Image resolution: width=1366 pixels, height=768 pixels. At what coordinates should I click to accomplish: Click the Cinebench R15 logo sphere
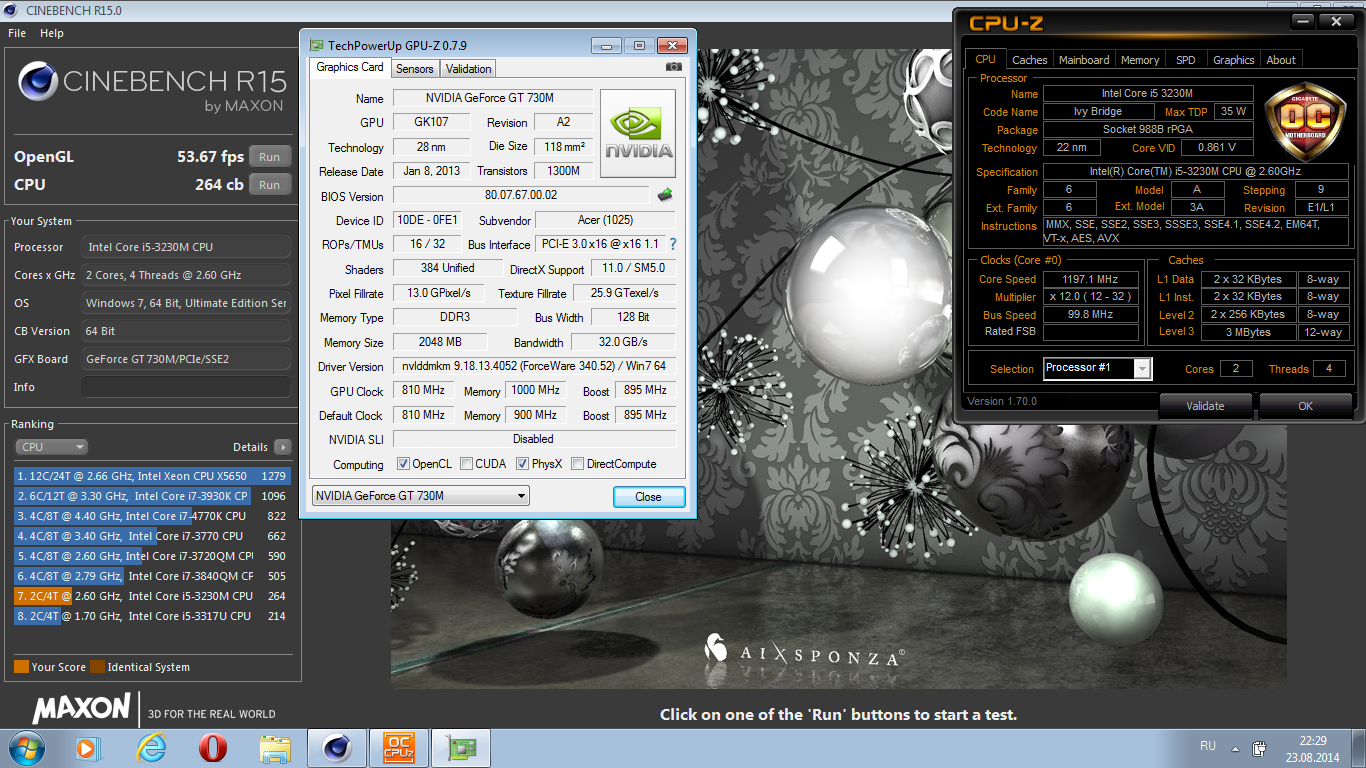[x=38, y=82]
